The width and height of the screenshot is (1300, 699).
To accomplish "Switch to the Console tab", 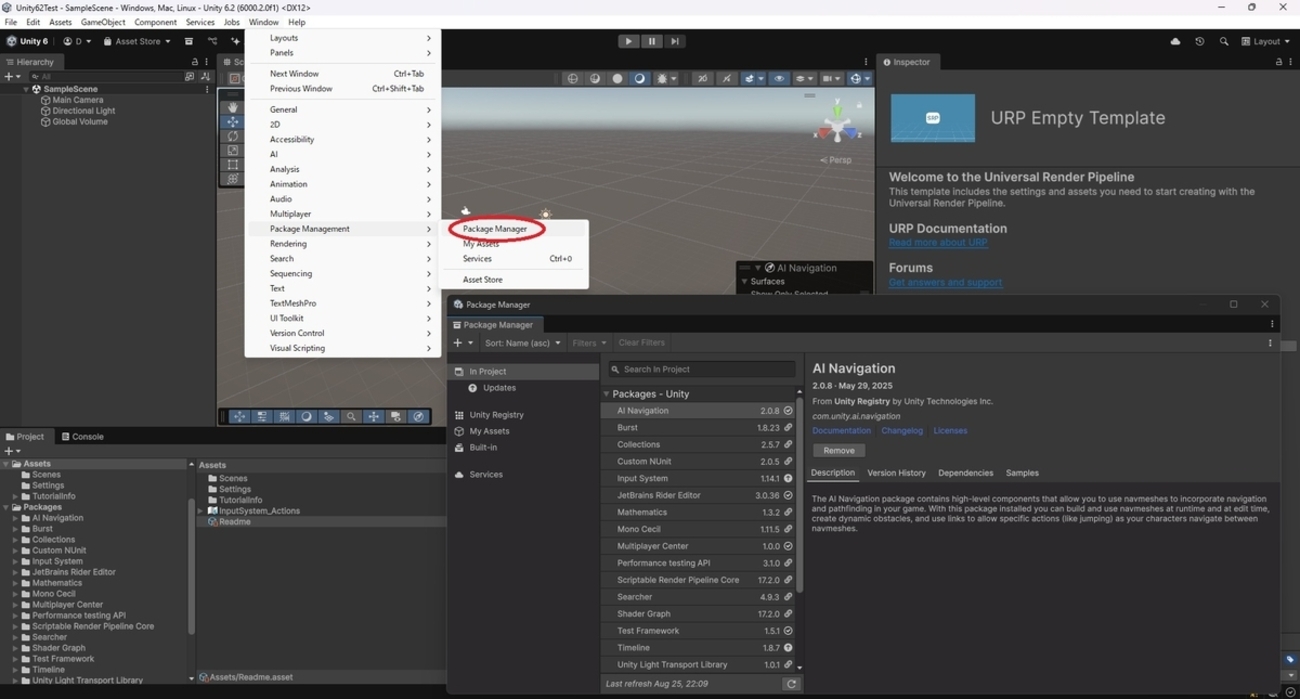I will (83, 437).
